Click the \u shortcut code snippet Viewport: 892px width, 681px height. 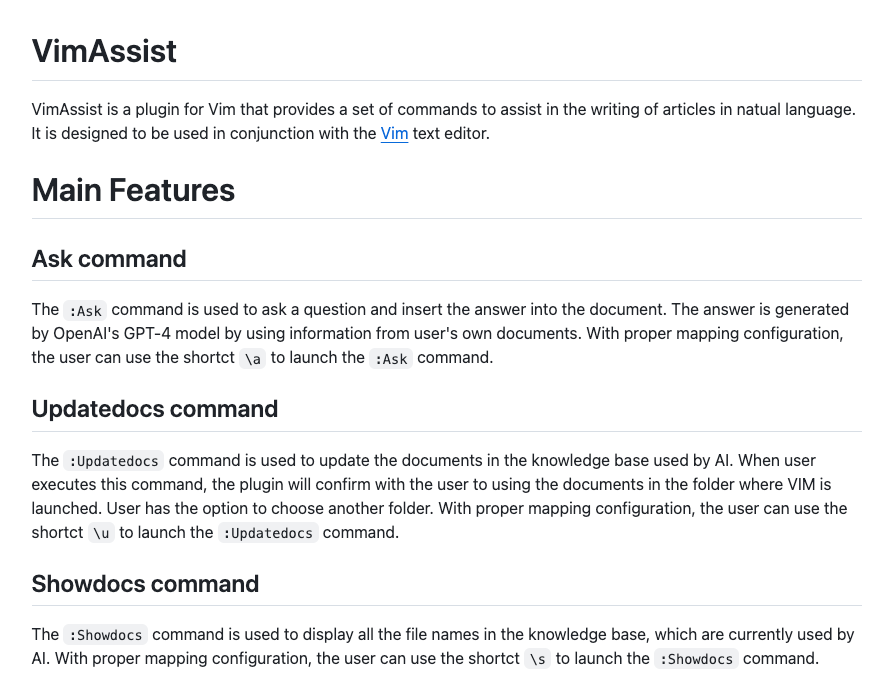(101, 533)
